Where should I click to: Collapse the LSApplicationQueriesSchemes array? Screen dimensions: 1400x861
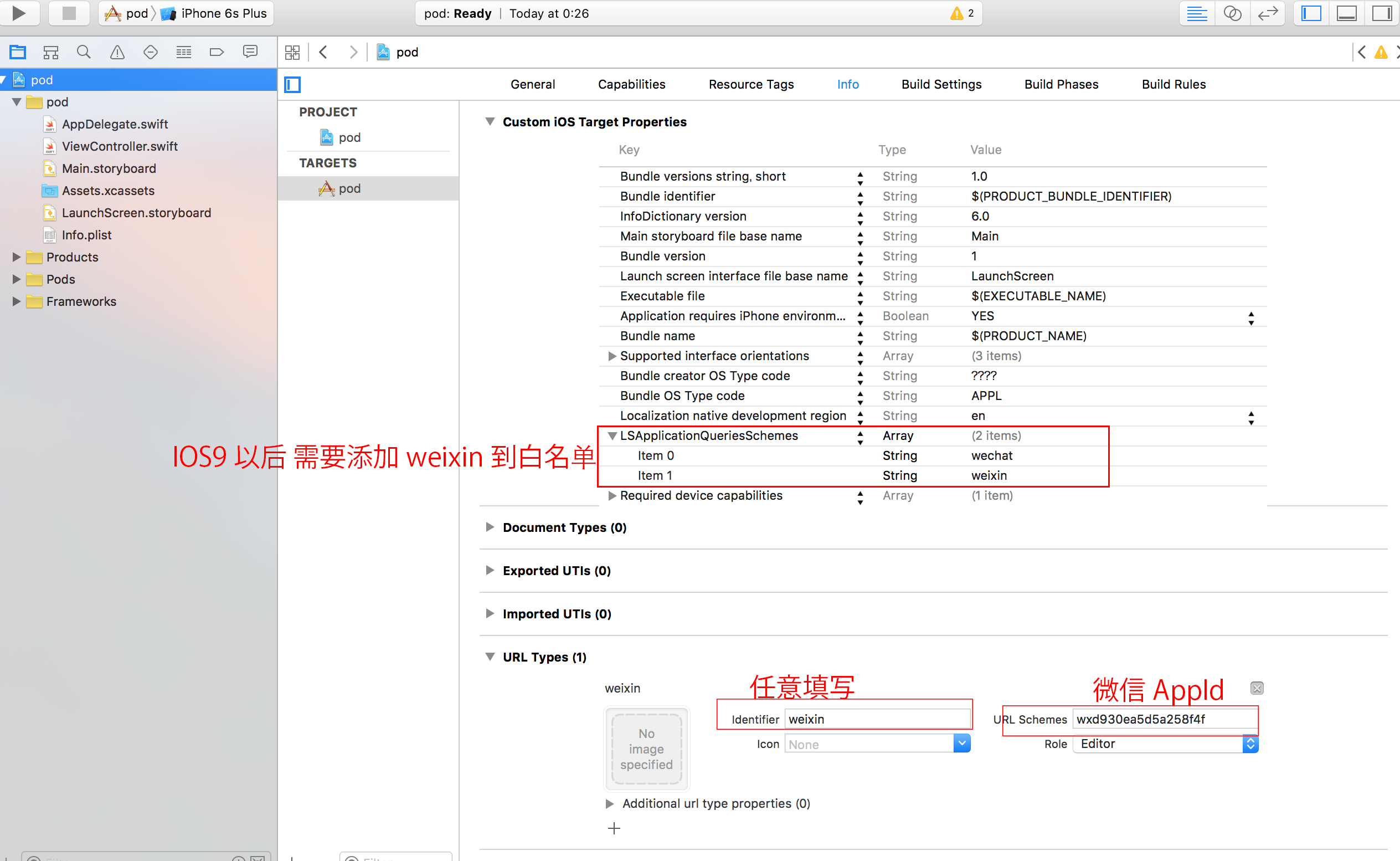click(612, 435)
